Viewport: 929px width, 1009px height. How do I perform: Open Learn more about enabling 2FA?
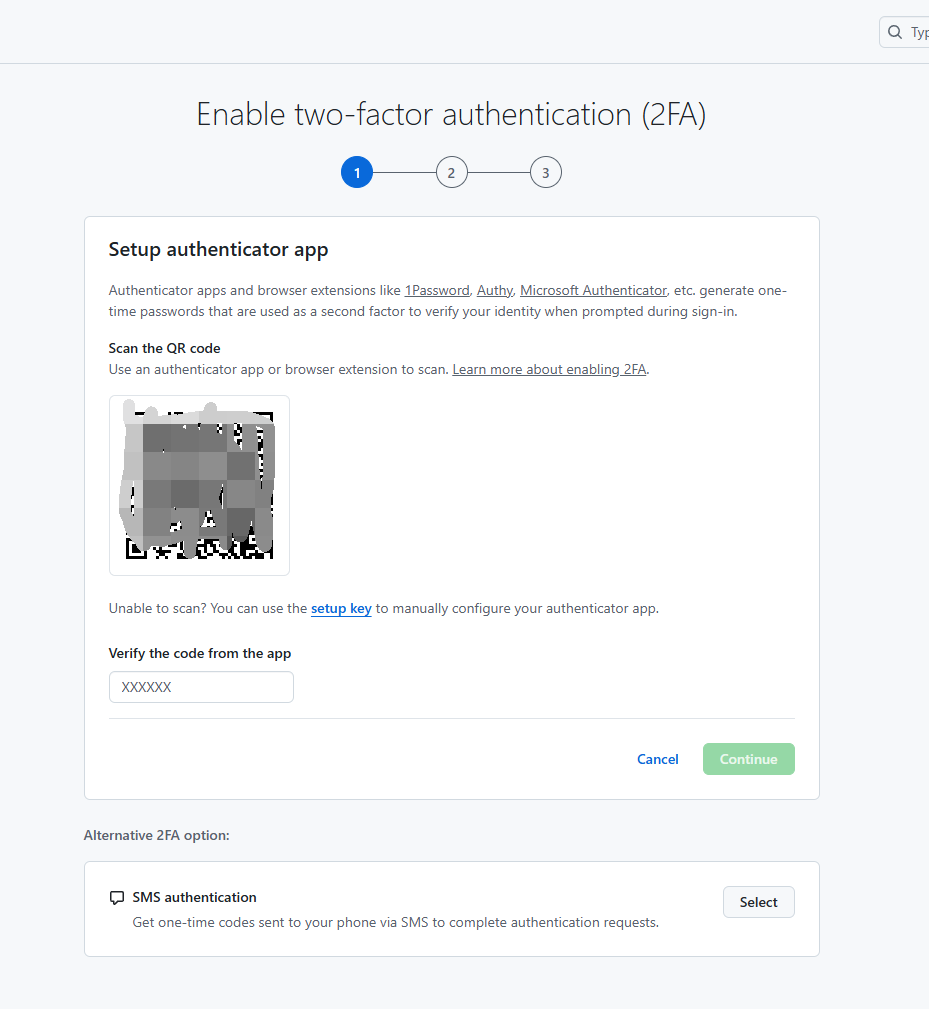pyautogui.click(x=549, y=369)
